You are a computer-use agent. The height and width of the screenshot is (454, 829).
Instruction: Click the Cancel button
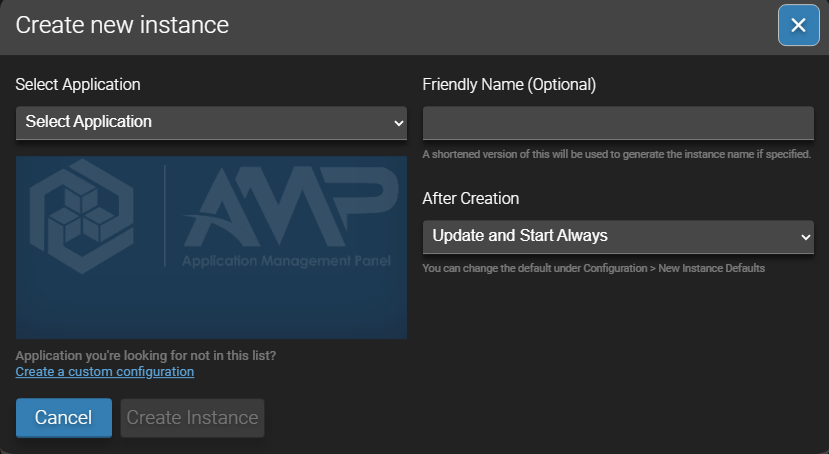tap(63, 418)
